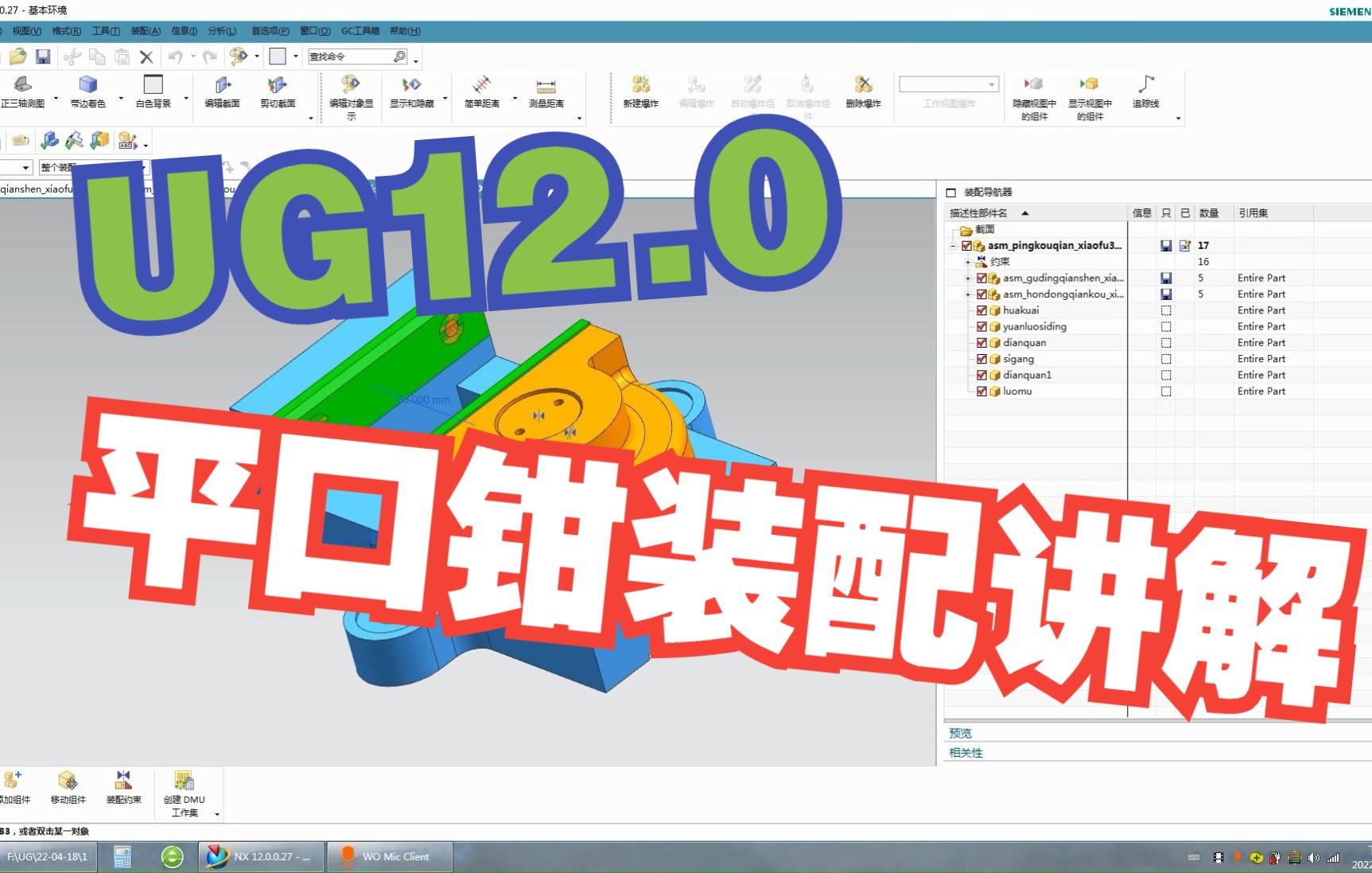Open the 工作视图爆炸 explosion combo box
1372x873 pixels.
948,84
